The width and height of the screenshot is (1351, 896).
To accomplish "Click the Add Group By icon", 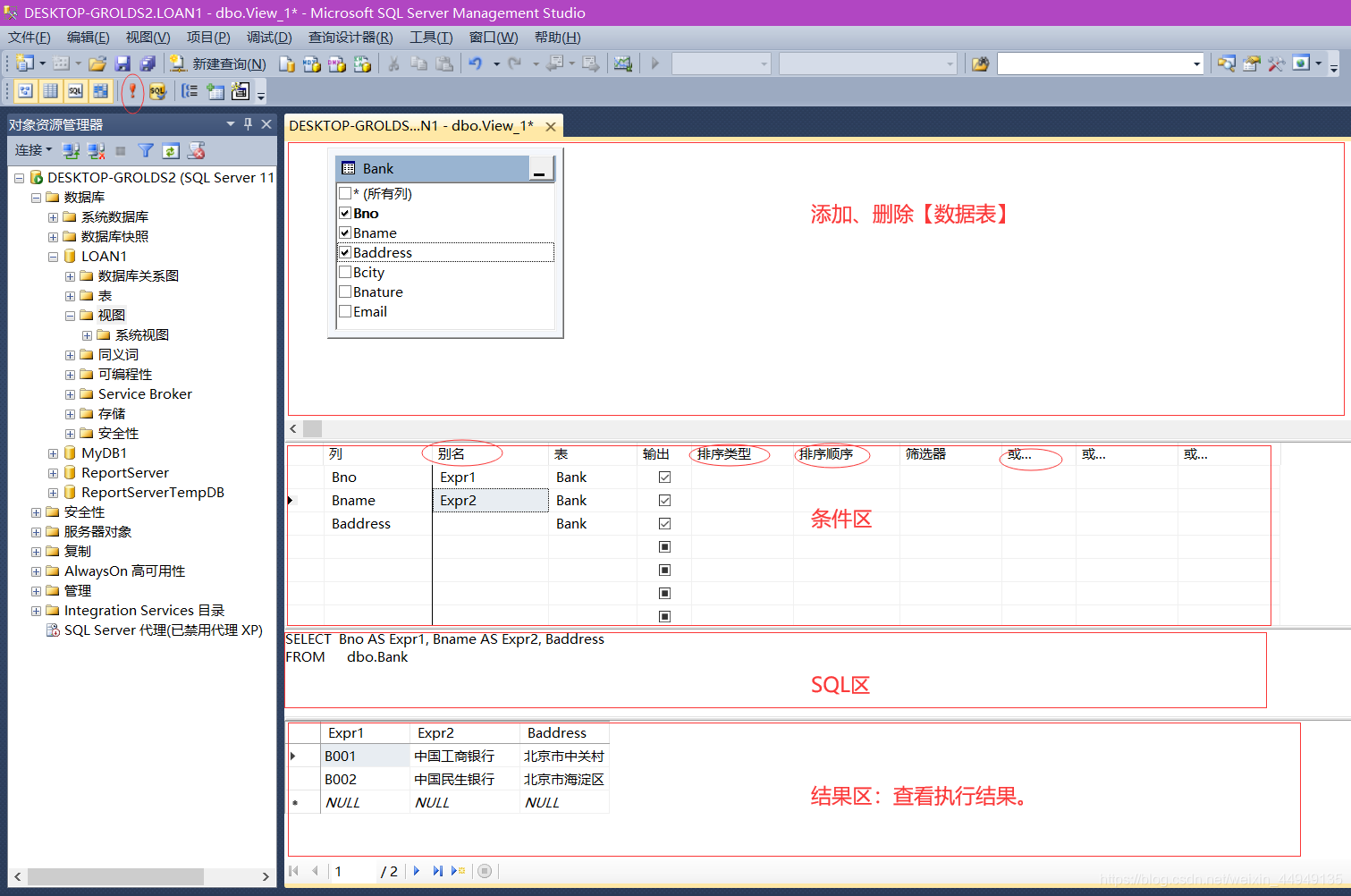I will click(190, 90).
